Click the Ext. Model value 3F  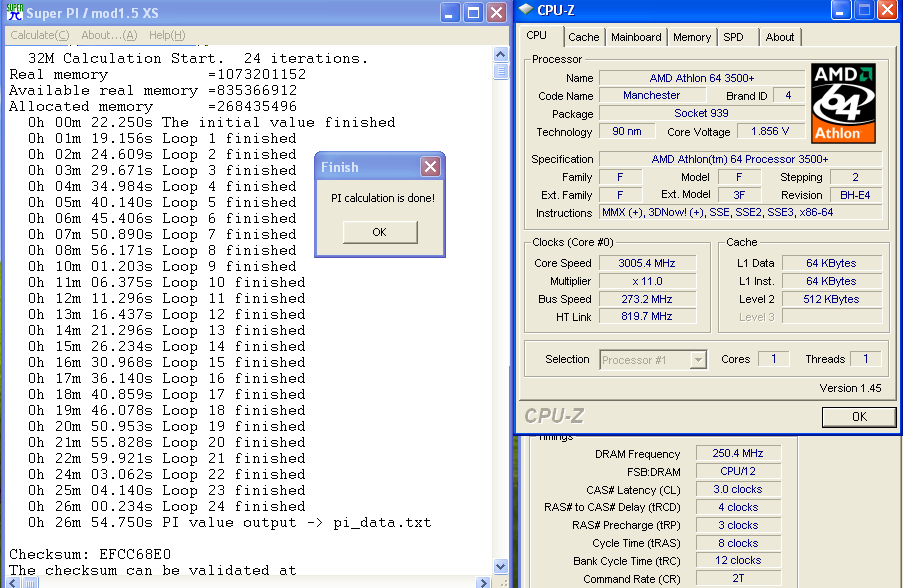pos(739,195)
